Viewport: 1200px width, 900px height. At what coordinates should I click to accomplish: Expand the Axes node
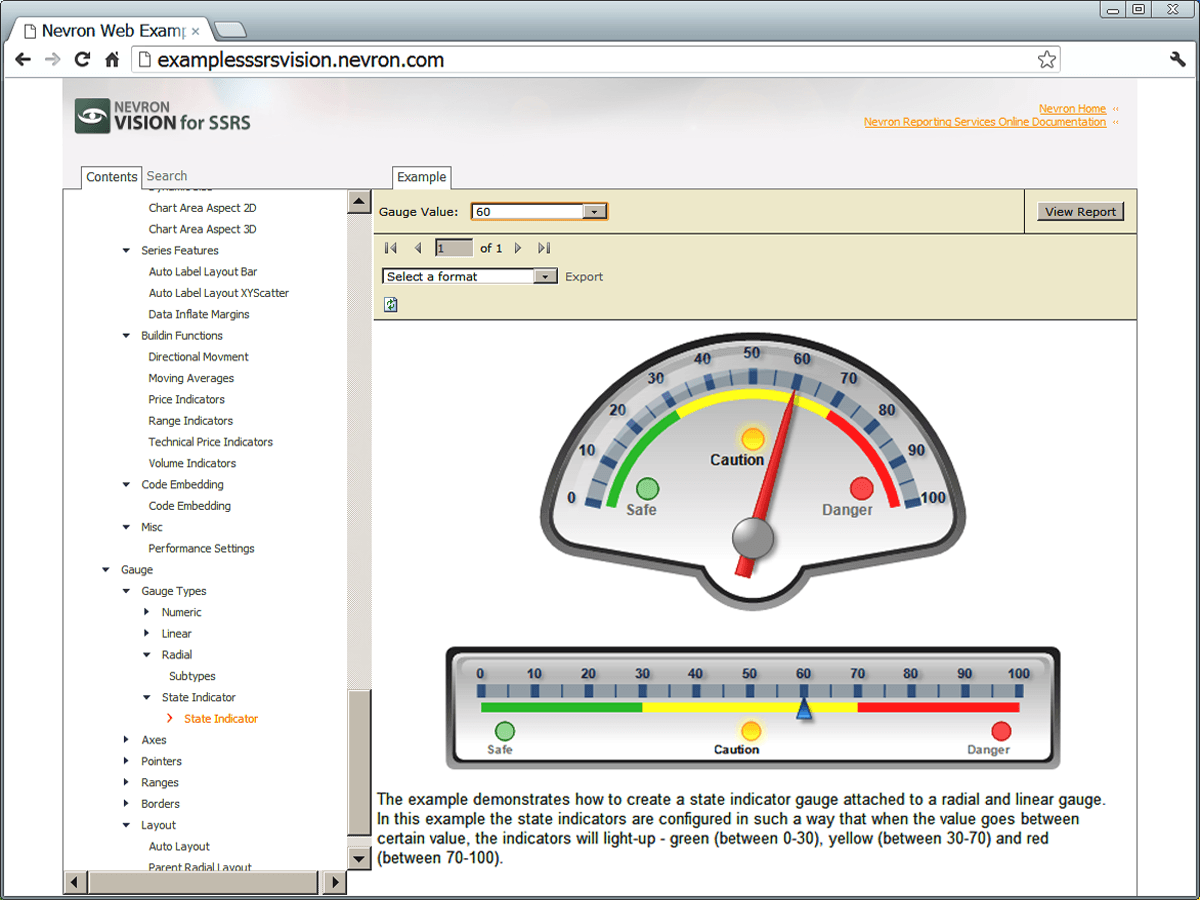tap(126, 740)
